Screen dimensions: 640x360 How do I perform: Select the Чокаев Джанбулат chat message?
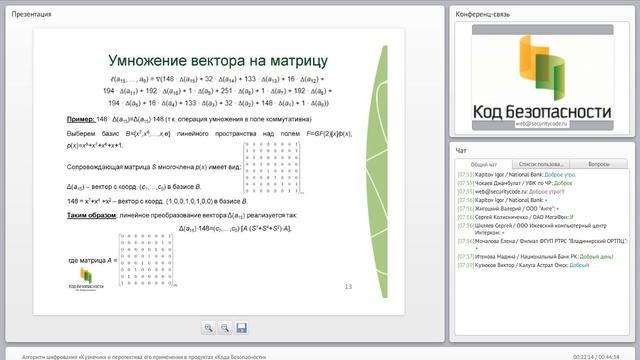tap(515, 183)
